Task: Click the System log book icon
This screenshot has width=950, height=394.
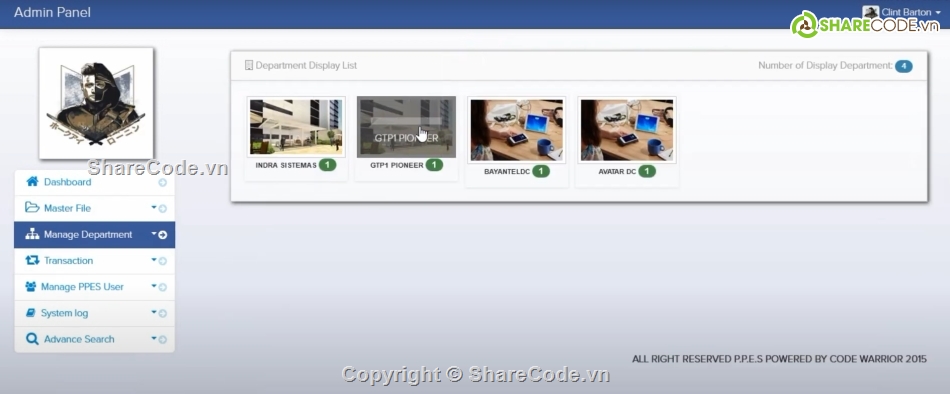Action: 30,313
